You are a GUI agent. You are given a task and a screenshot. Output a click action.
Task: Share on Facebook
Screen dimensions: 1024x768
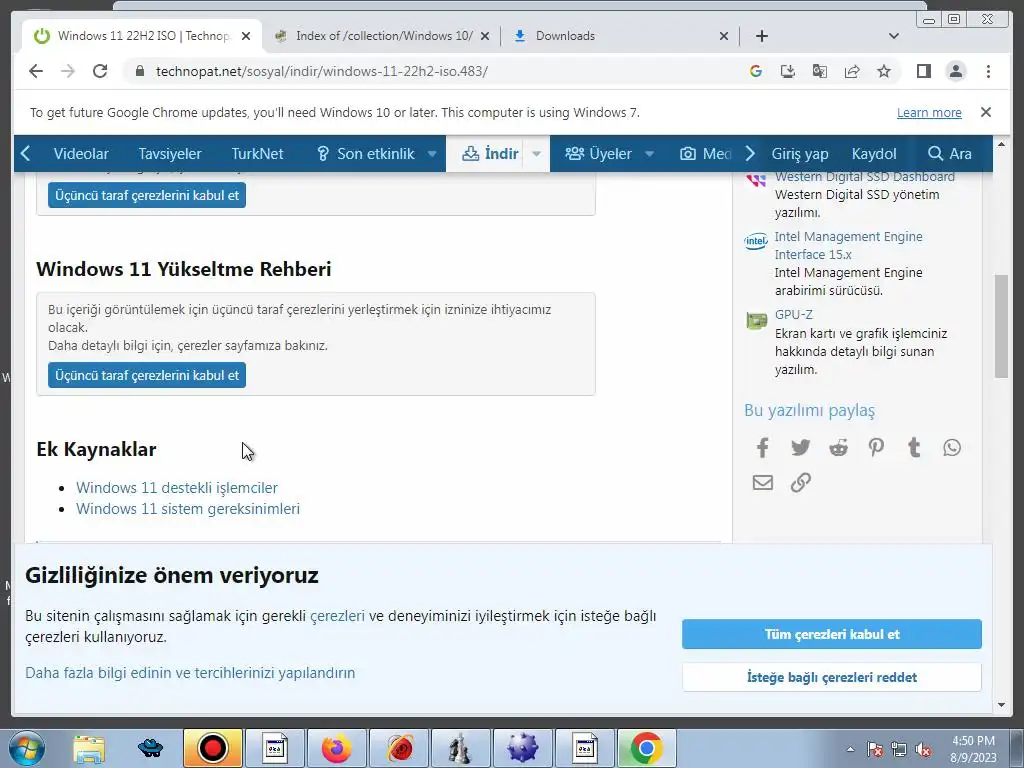click(762, 447)
